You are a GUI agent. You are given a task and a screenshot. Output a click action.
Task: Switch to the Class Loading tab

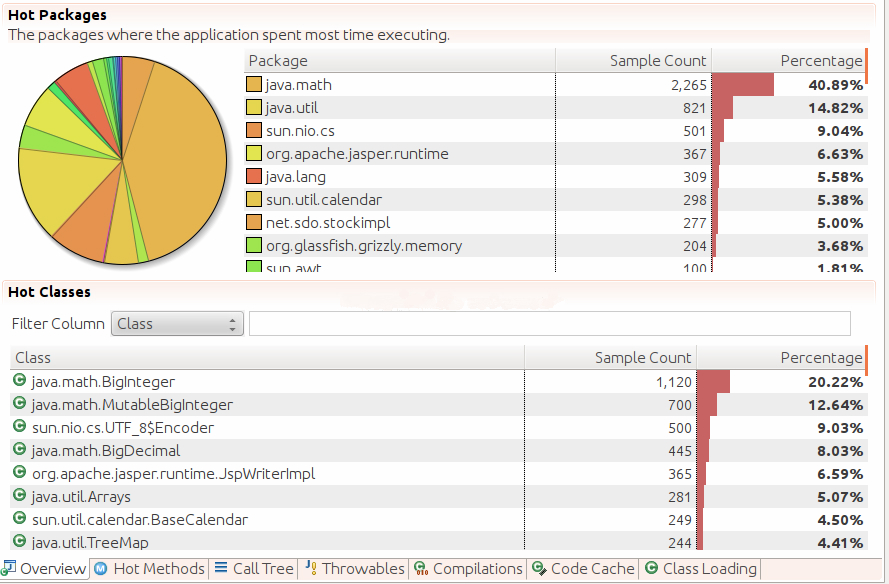coord(701,569)
